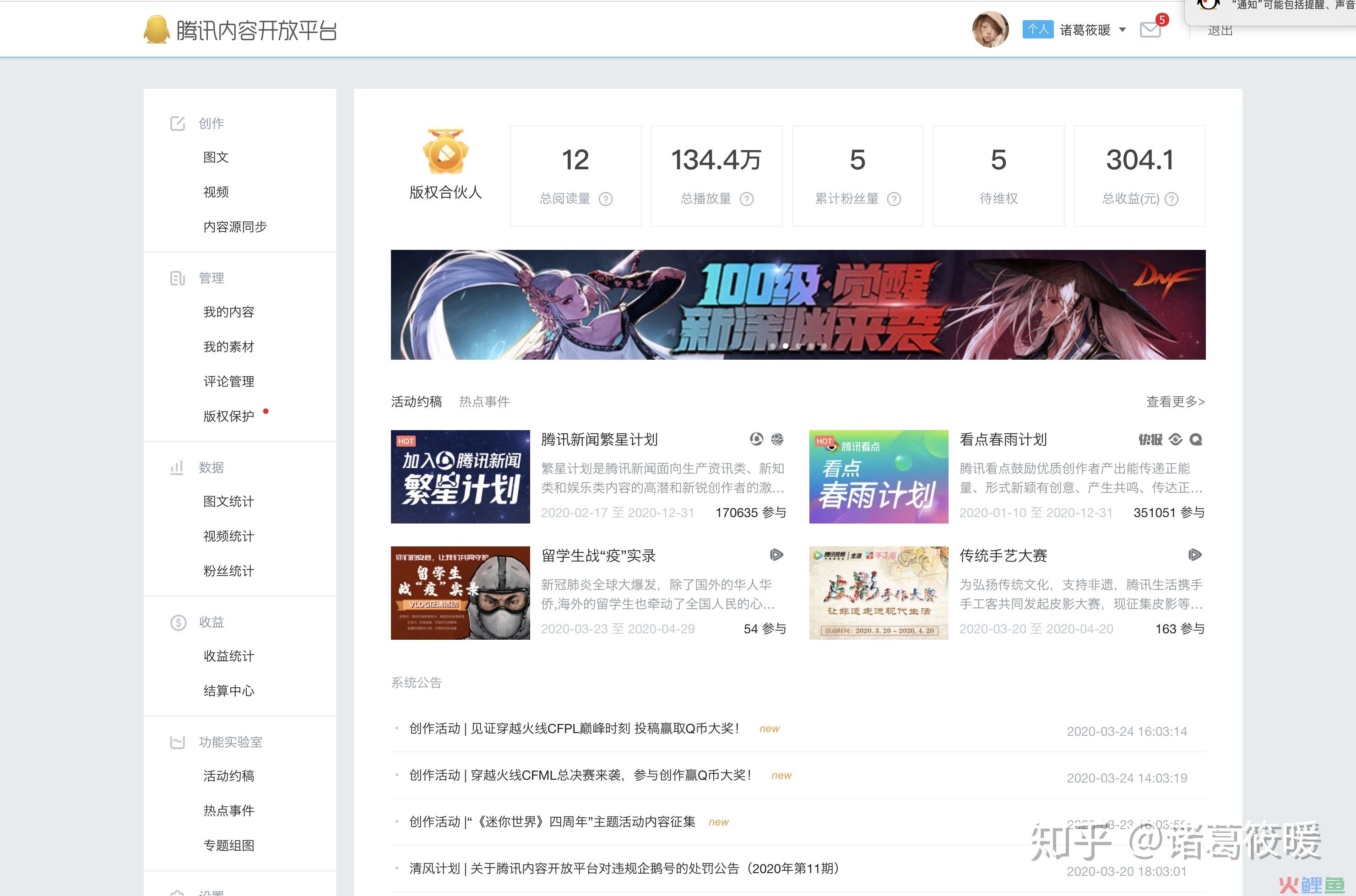Image resolution: width=1356 pixels, height=896 pixels.
Task: Open 视频 under 创作
Action: tap(216, 192)
